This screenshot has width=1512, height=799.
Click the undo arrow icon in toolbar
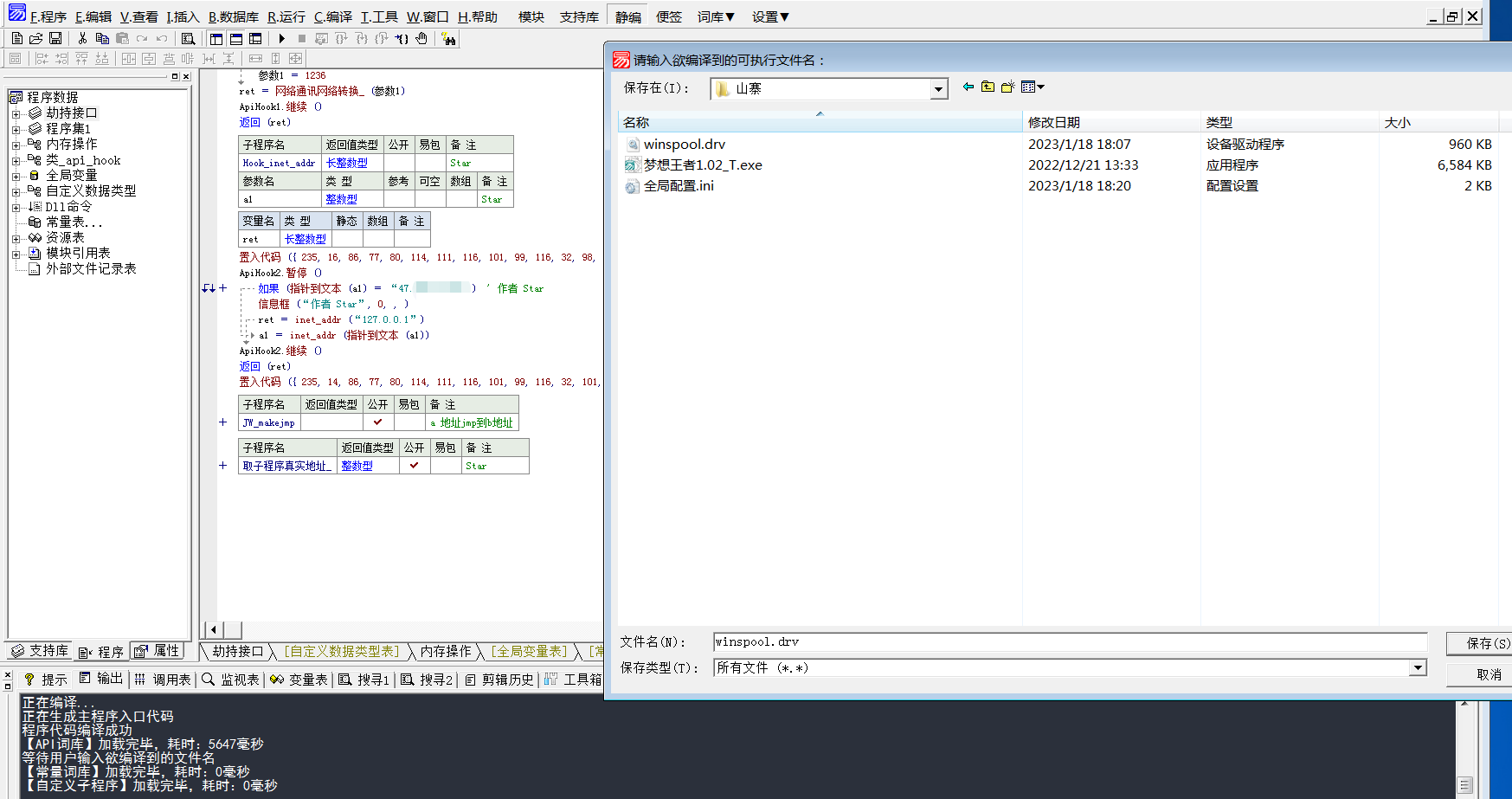161,38
